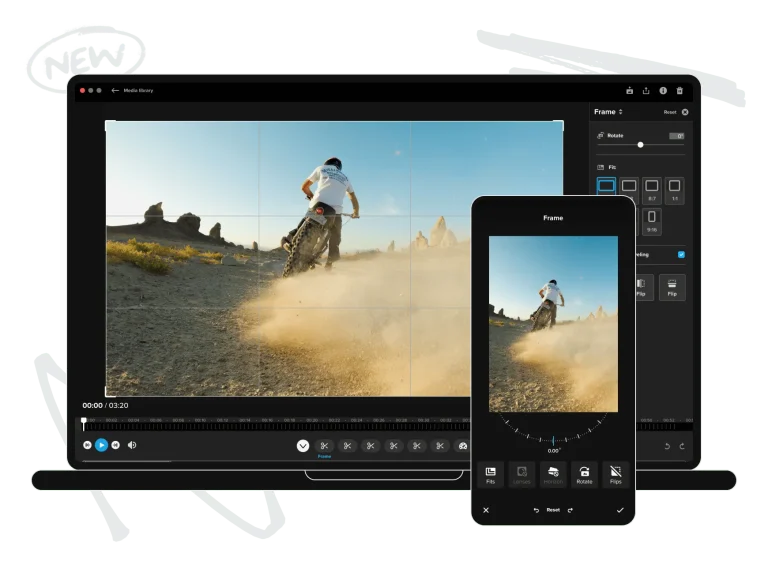
Task: Click the redo arrow on desktop toolbar
Action: [x=682, y=446]
